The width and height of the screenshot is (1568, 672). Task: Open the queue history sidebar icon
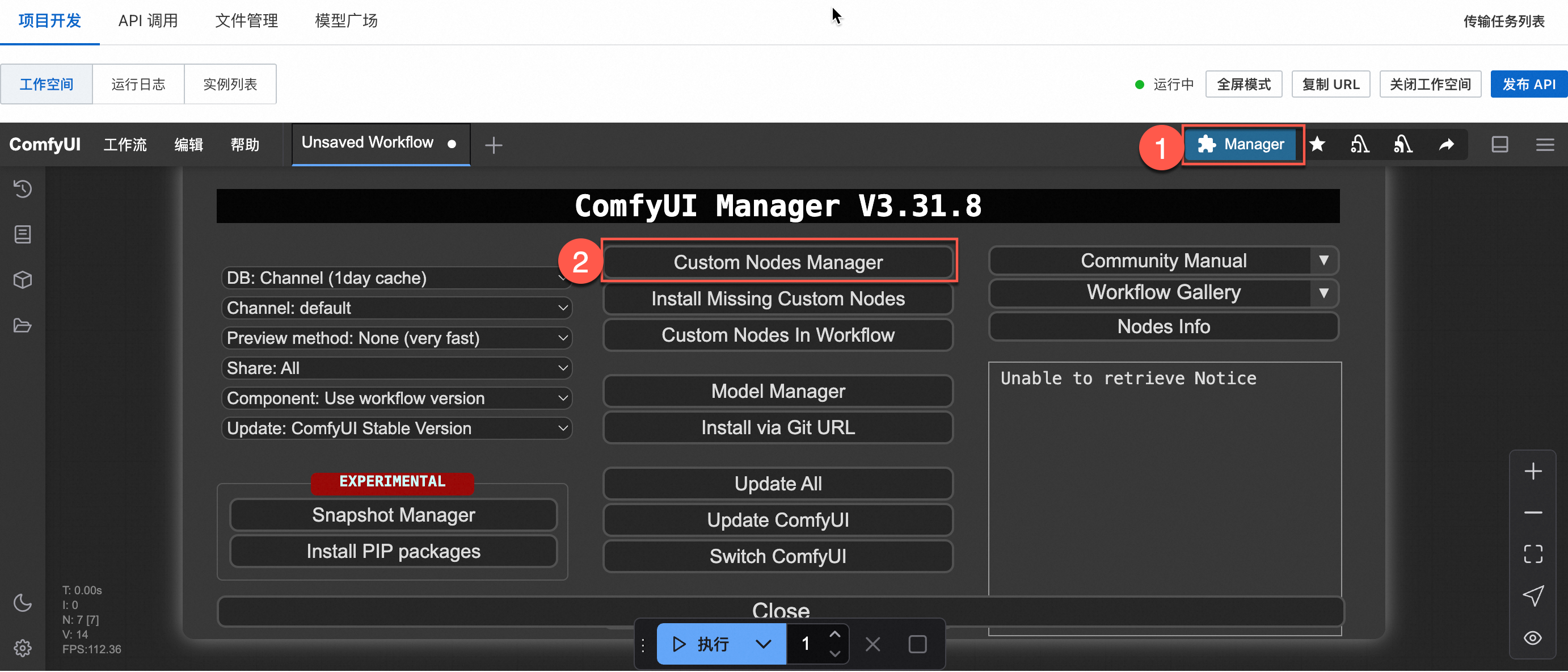23,189
